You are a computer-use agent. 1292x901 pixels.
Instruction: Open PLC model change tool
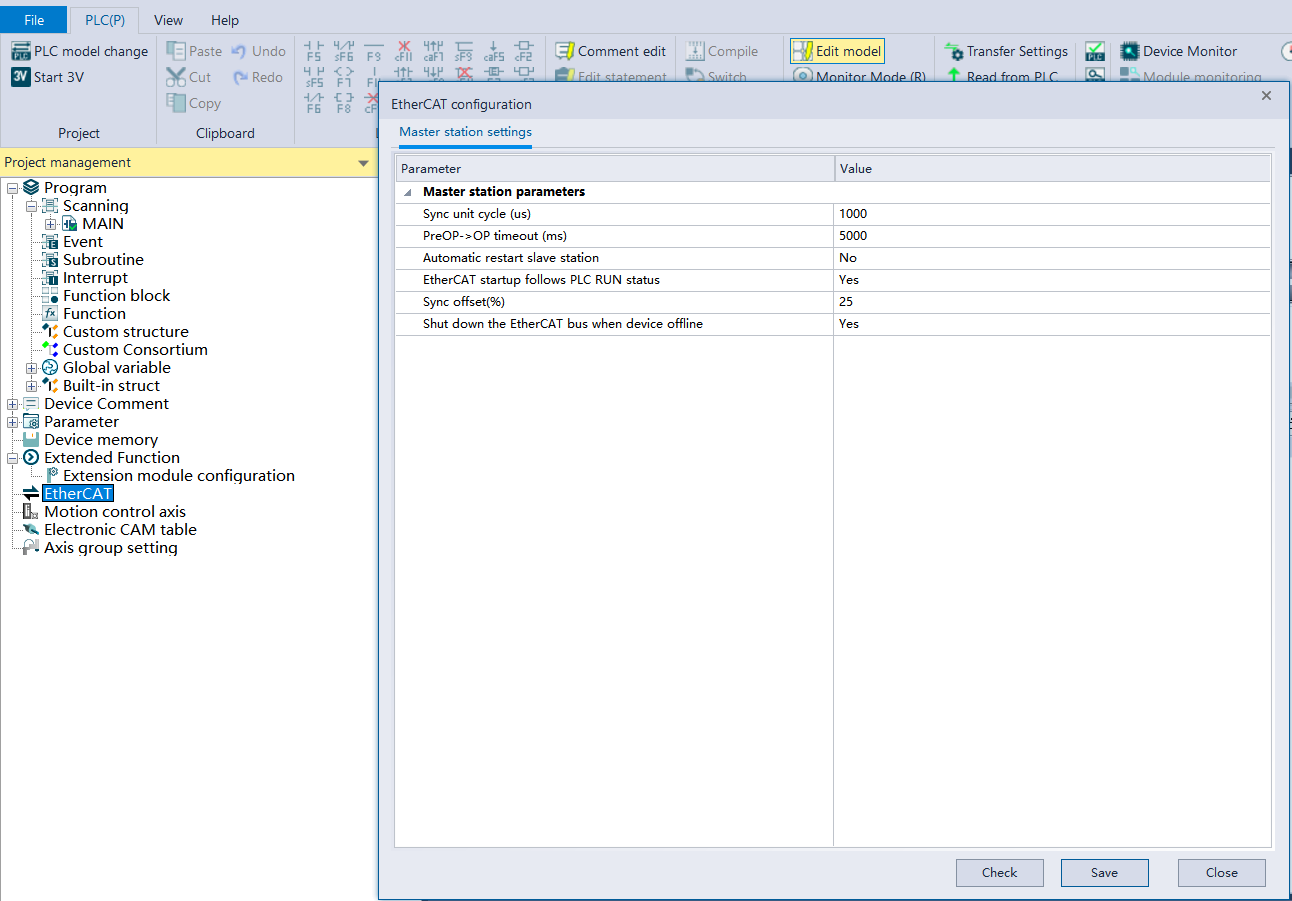tap(79, 51)
